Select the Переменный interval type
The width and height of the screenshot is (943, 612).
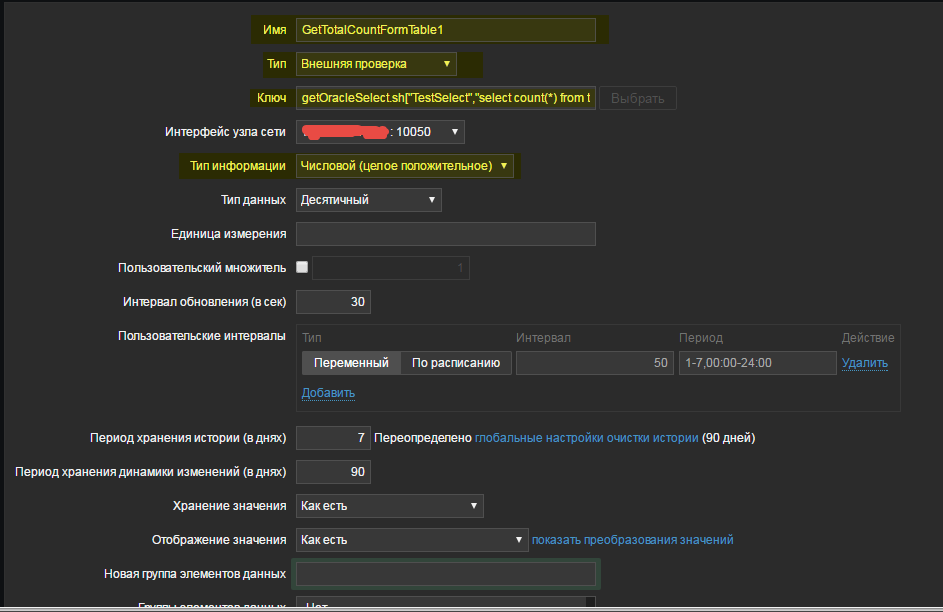pos(351,363)
